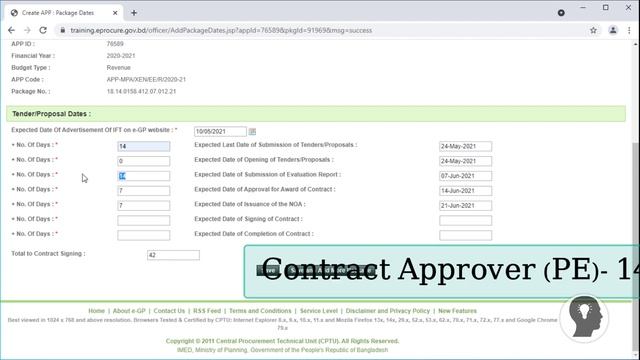Screen dimensions: 640x360
Task: Select the Create APP : Package Dates tab
Action: click(64, 13)
